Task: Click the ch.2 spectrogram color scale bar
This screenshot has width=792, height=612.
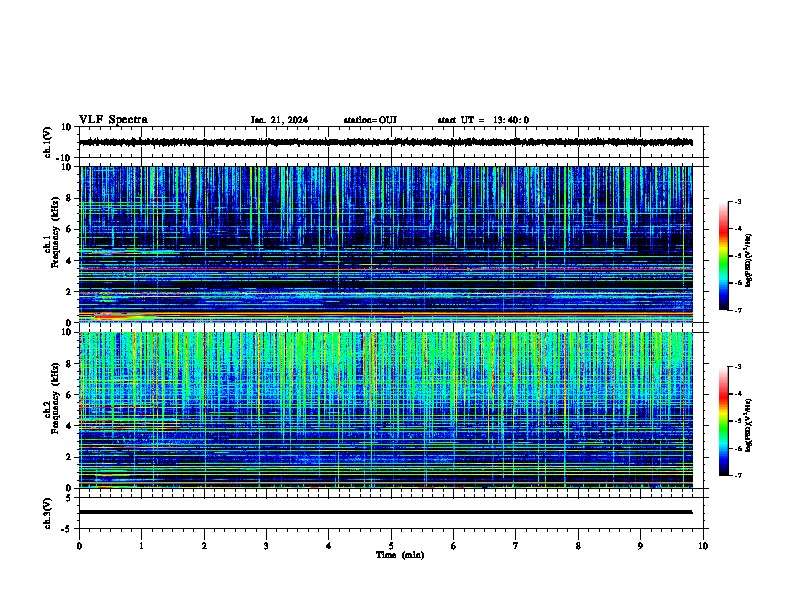Action: pos(724,421)
